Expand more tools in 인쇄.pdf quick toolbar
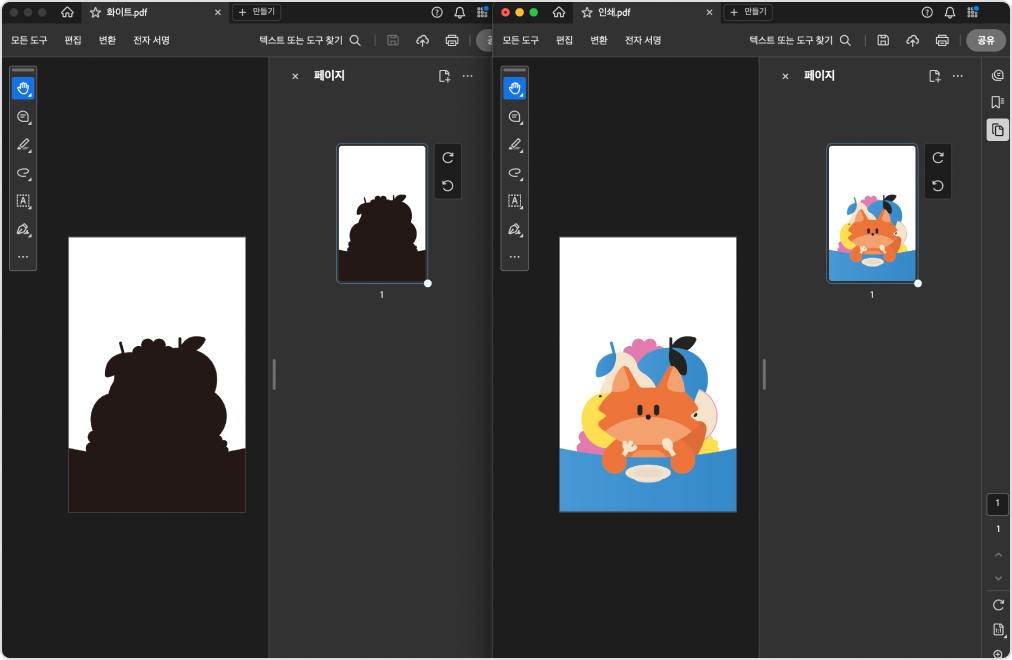 pos(514,257)
